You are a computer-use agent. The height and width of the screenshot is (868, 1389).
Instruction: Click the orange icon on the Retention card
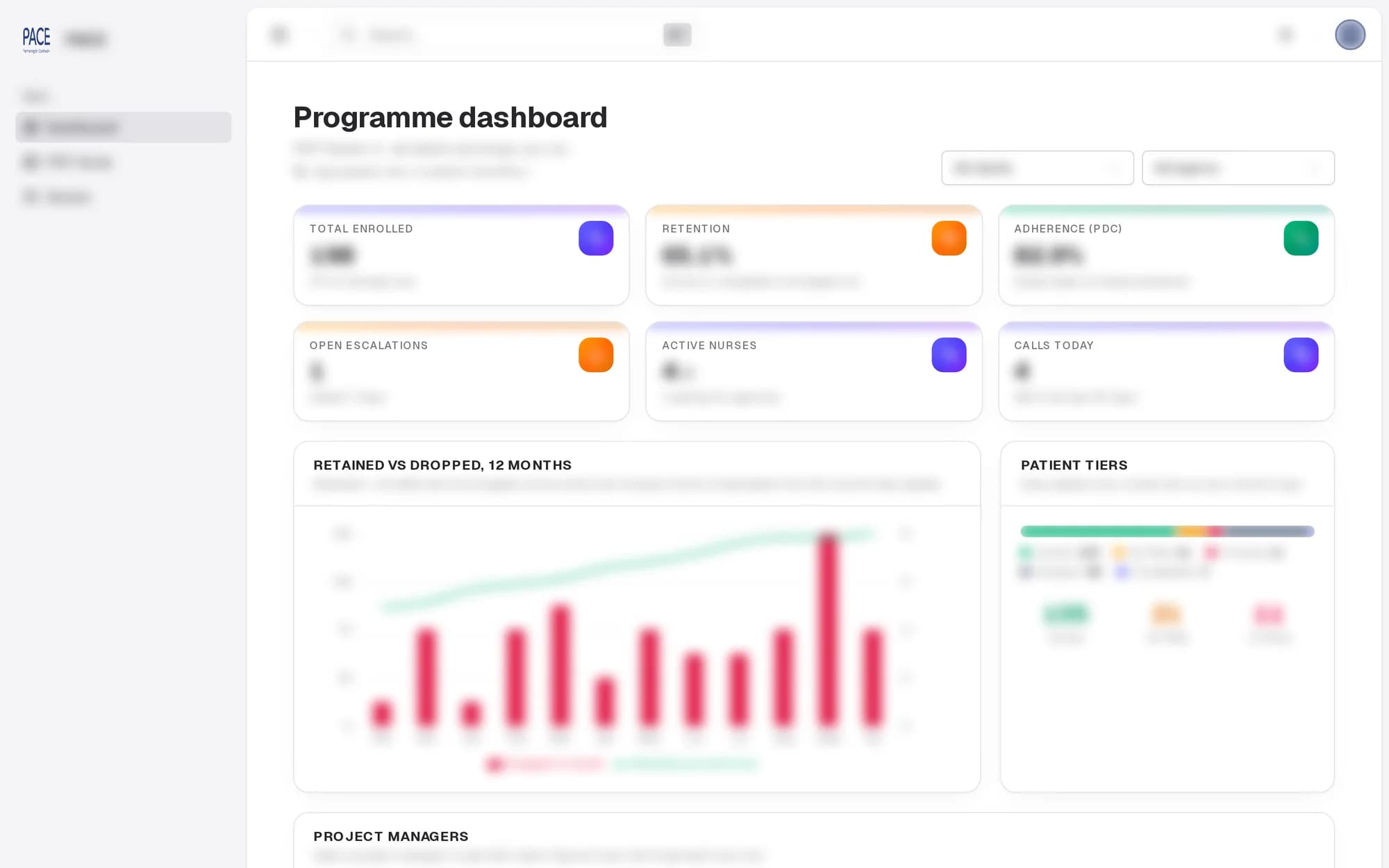coord(949,238)
